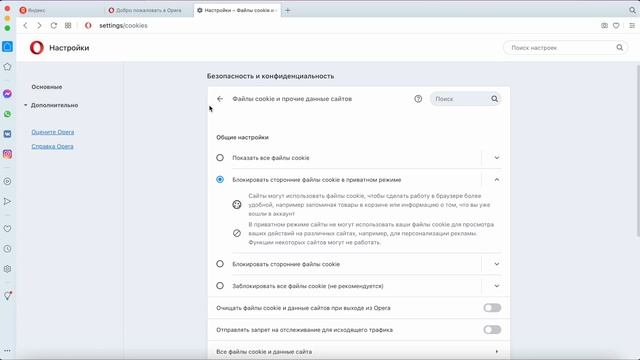Go back from cookies page with arrow

[x=220, y=99]
